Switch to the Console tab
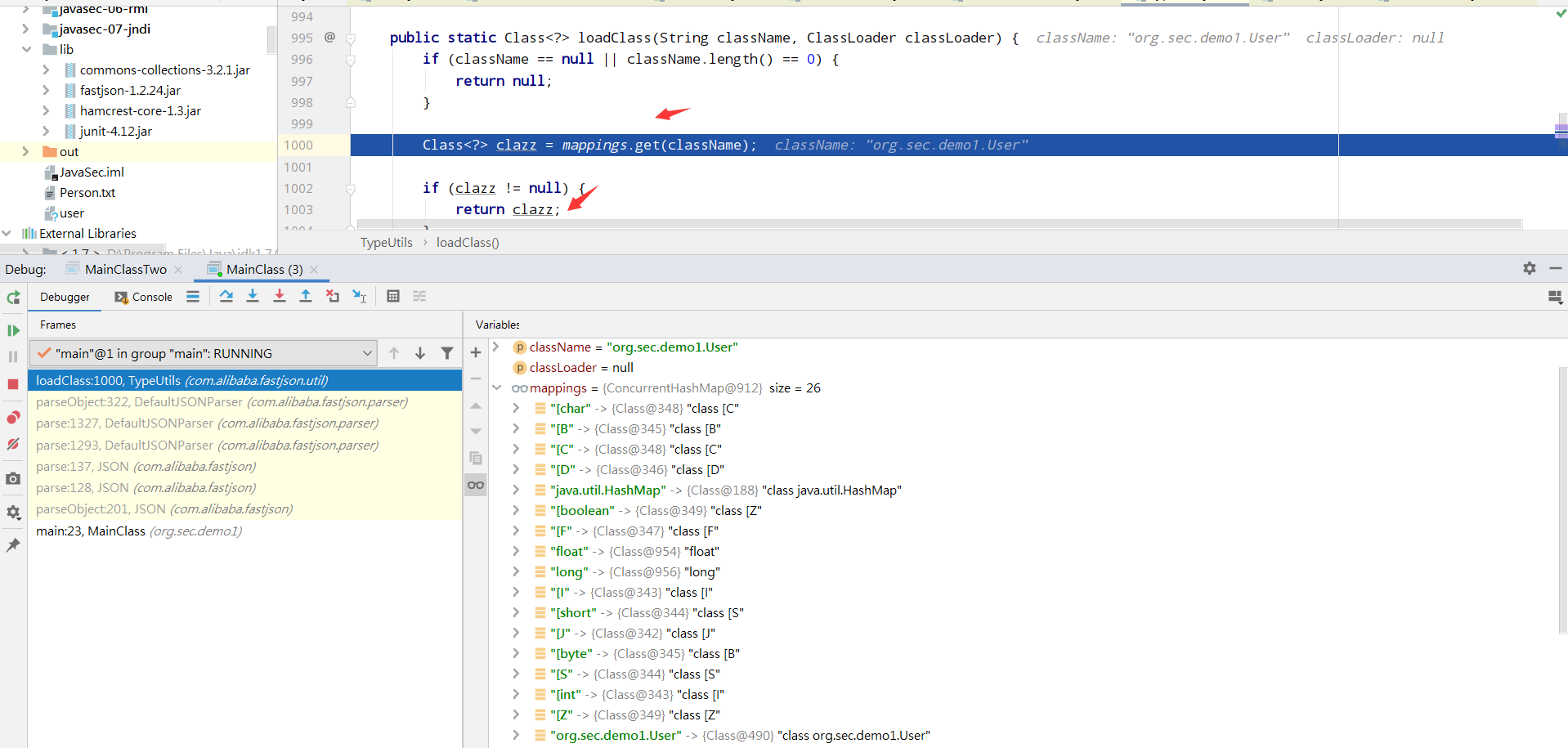 pos(143,297)
